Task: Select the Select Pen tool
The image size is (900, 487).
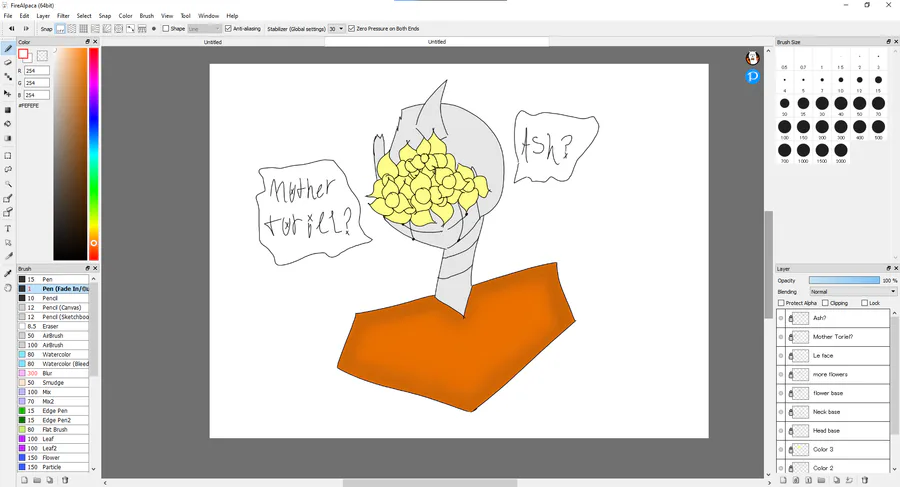Action: [x=8, y=199]
